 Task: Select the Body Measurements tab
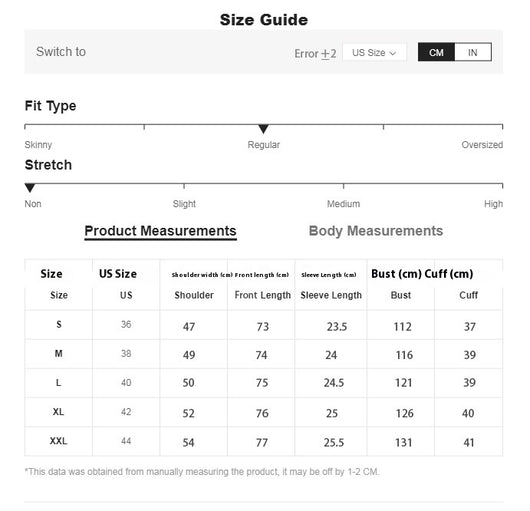[376, 231]
